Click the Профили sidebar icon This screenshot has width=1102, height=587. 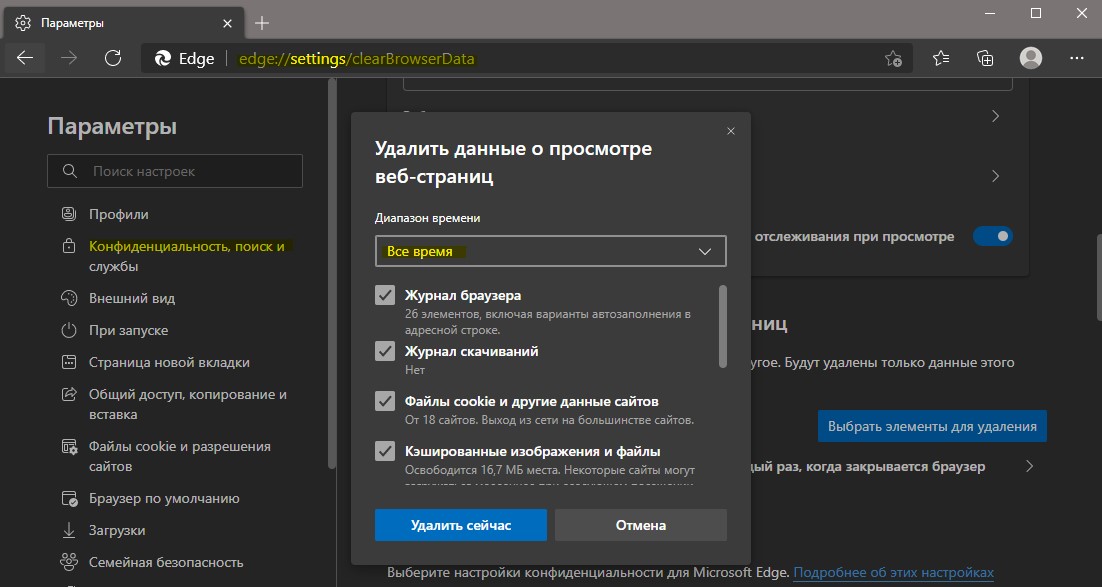click(69, 214)
